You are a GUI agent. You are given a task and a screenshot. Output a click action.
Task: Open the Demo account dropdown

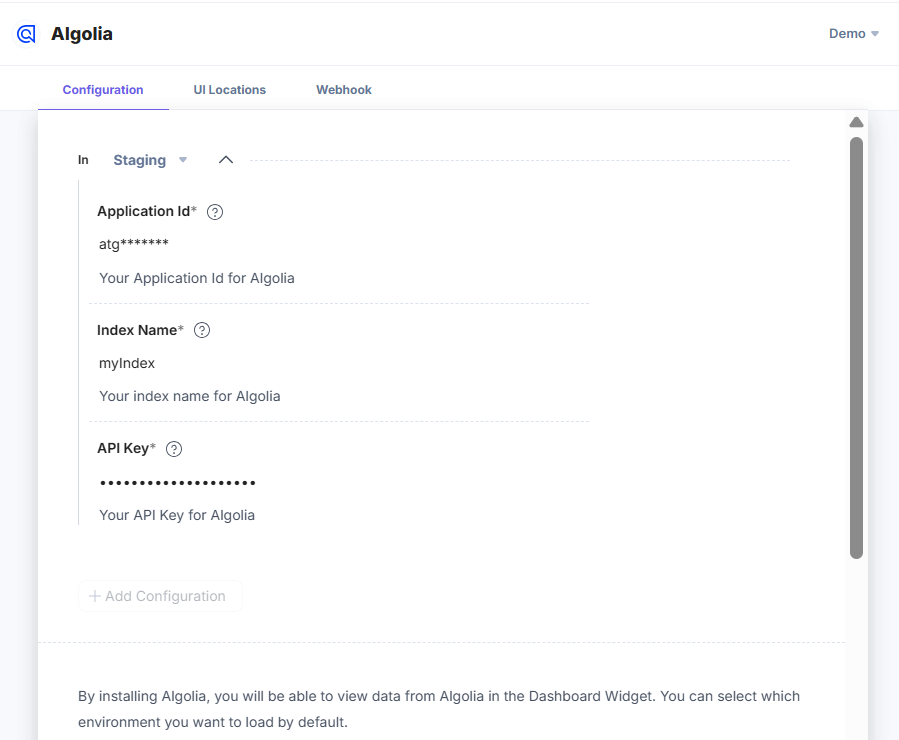click(853, 34)
